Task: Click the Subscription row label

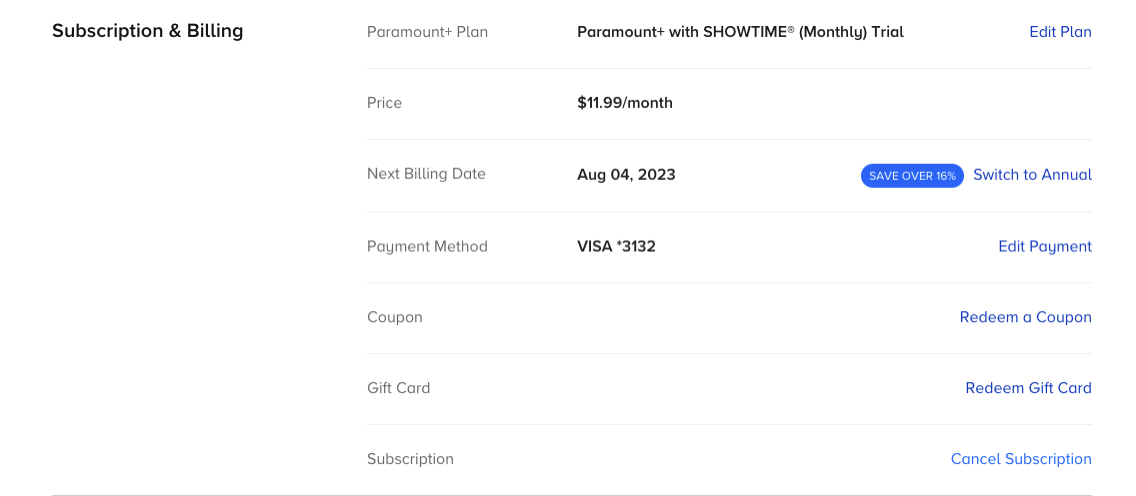Action: point(410,459)
